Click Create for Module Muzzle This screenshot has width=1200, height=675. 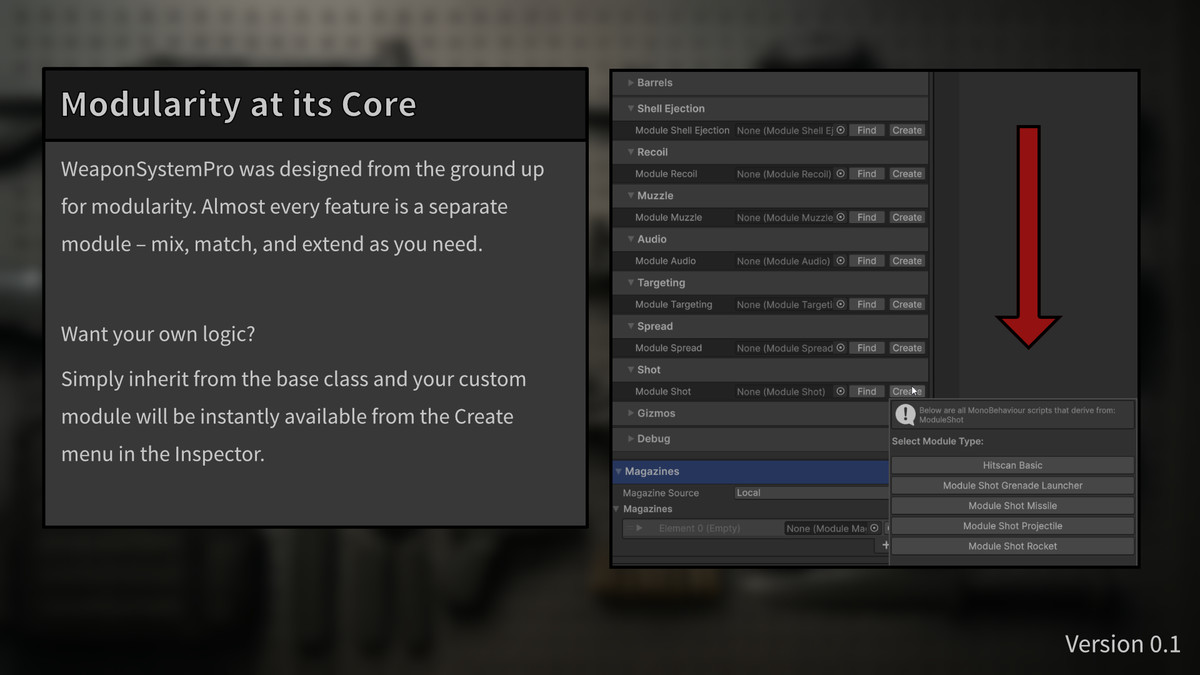tap(907, 217)
